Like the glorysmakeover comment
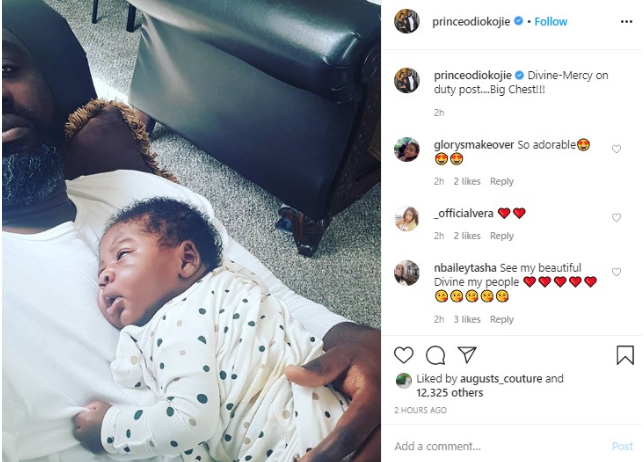This screenshot has width=644, height=462. [x=616, y=149]
